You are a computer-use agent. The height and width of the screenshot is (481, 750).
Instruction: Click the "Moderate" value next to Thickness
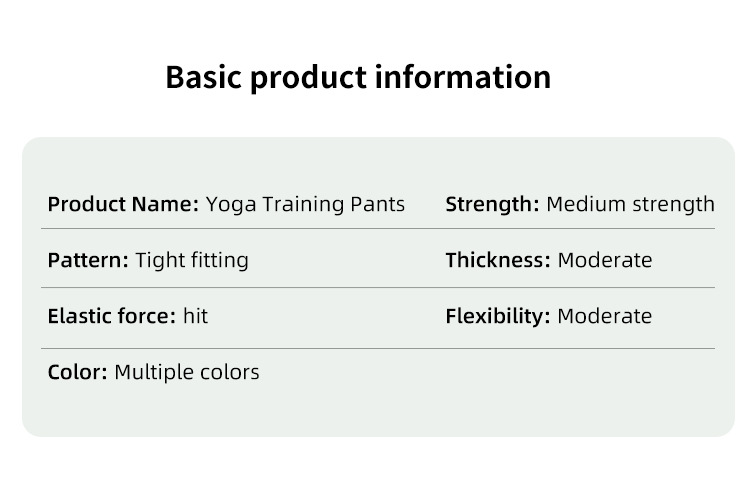click(605, 261)
